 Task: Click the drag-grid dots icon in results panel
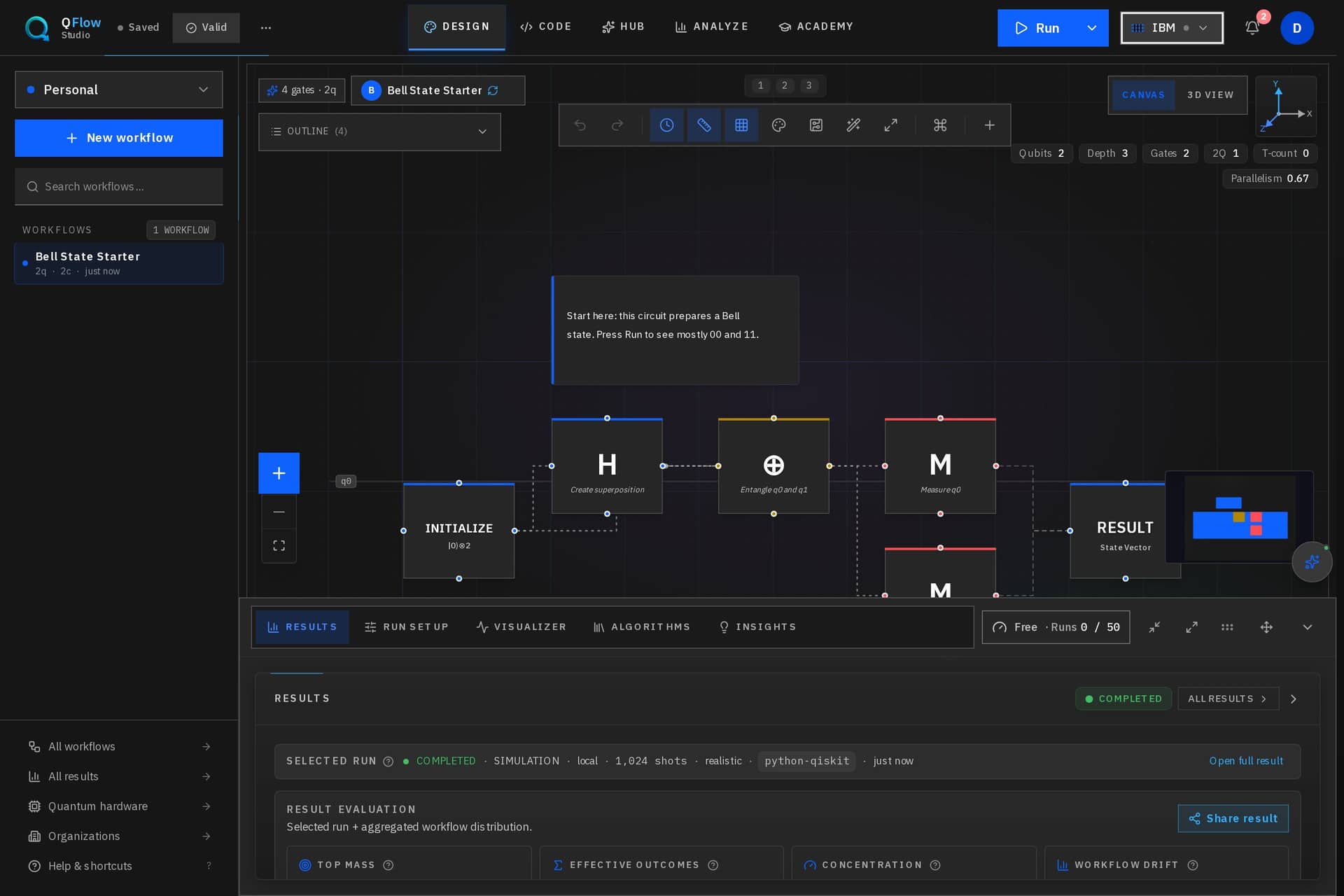(1227, 627)
